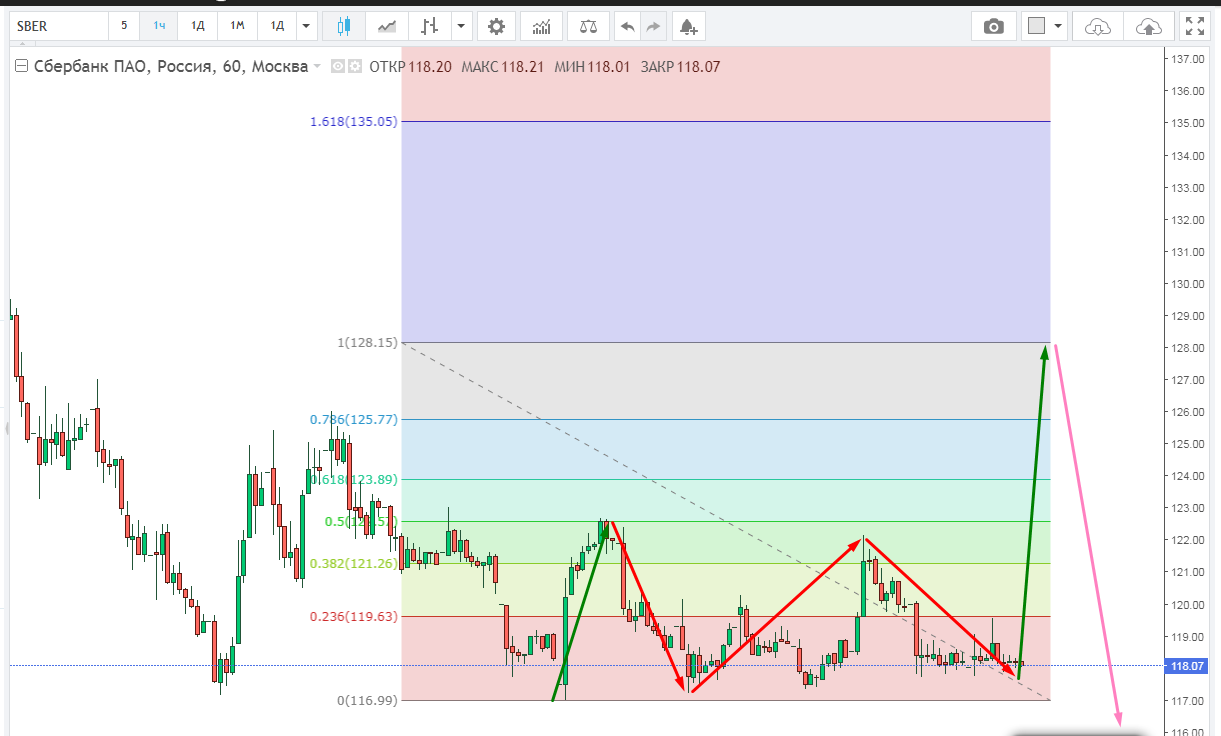
Task: Create an alert with the bell icon
Action: 688,26
